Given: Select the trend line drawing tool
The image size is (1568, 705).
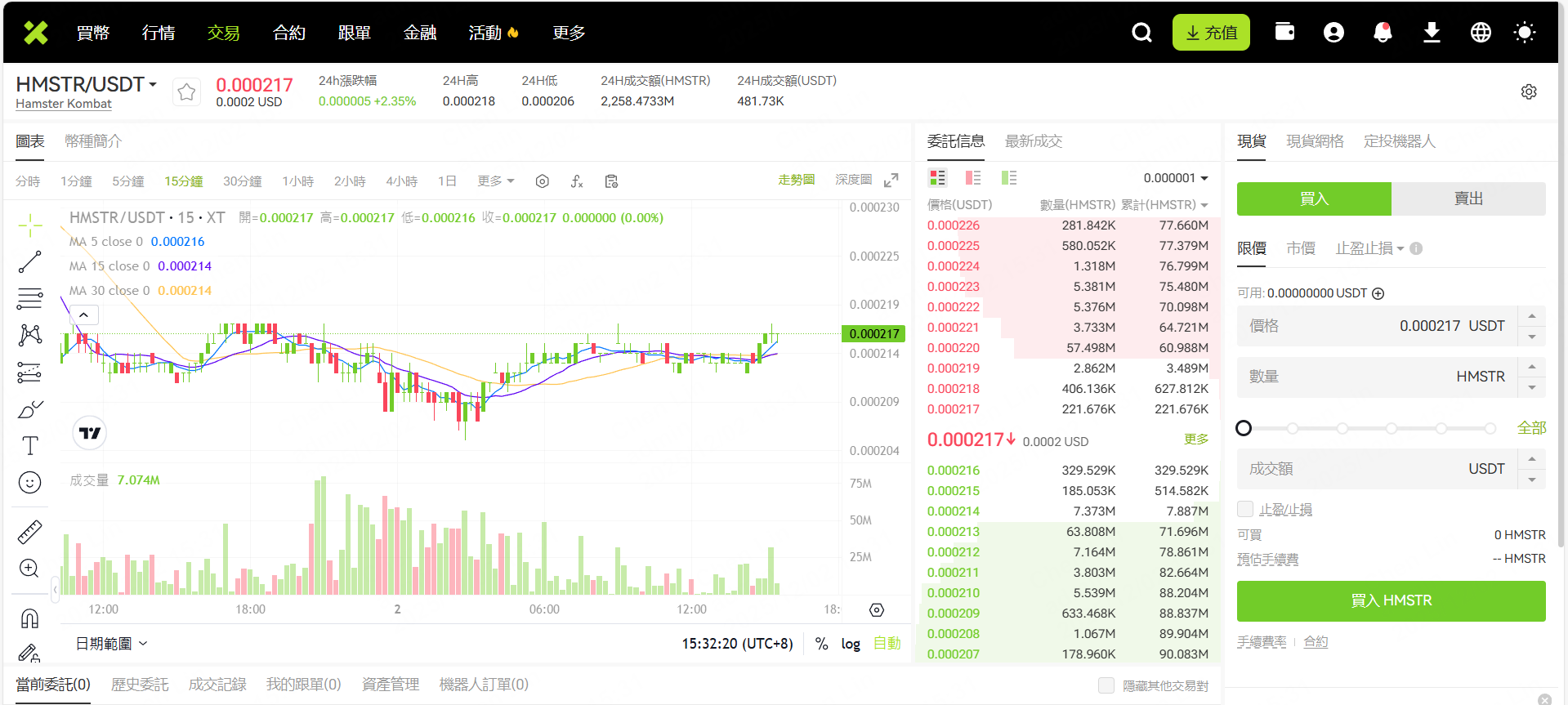Looking at the screenshot, I should point(30,262).
